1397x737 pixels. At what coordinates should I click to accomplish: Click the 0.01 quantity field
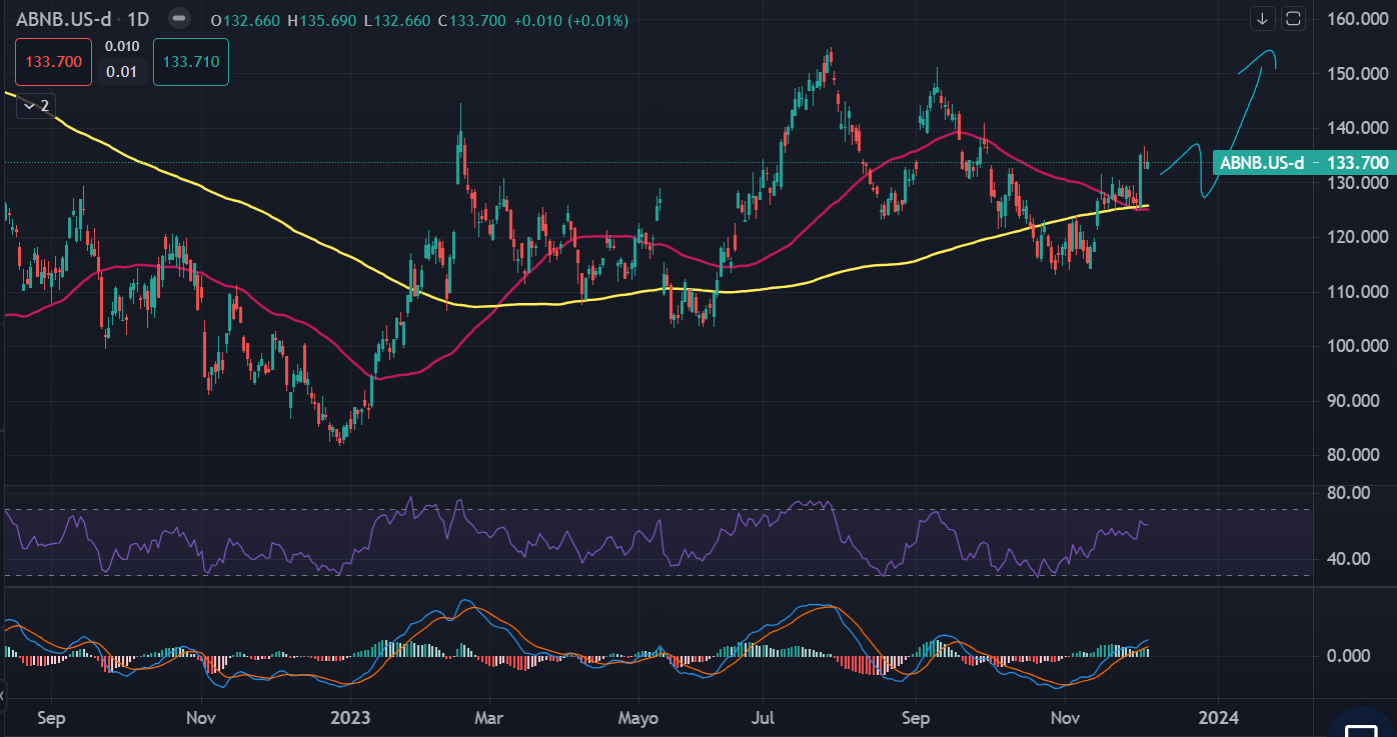tap(122, 71)
